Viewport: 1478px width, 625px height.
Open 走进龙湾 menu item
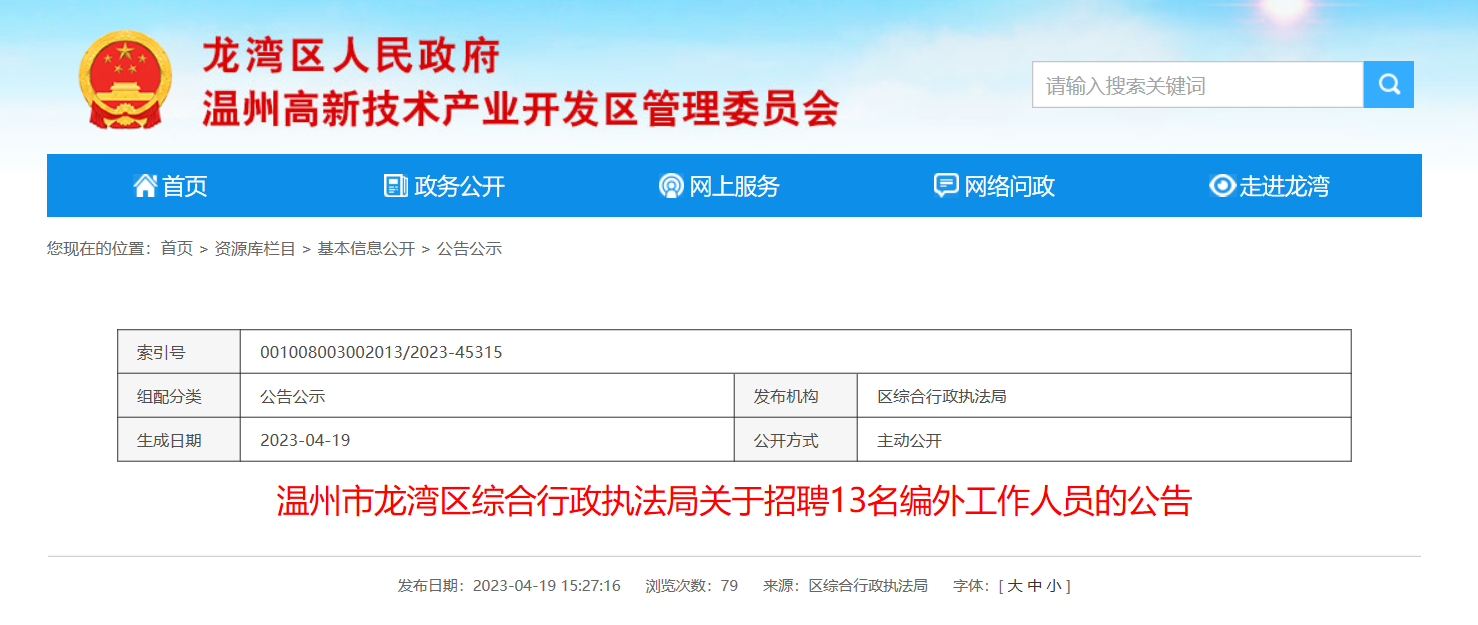click(1284, 186)
